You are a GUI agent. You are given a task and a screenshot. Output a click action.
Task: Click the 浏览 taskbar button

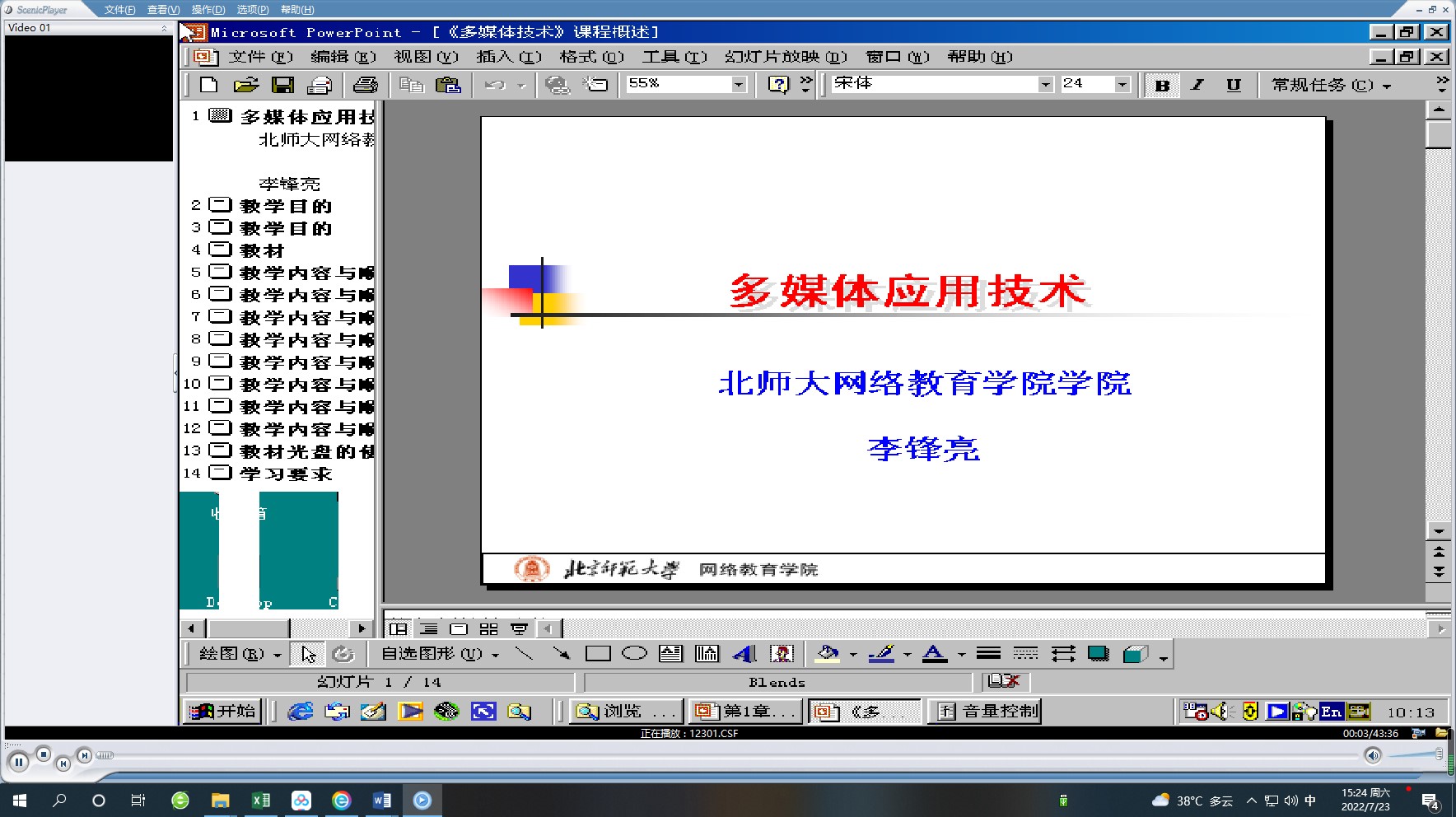(627, 711)
